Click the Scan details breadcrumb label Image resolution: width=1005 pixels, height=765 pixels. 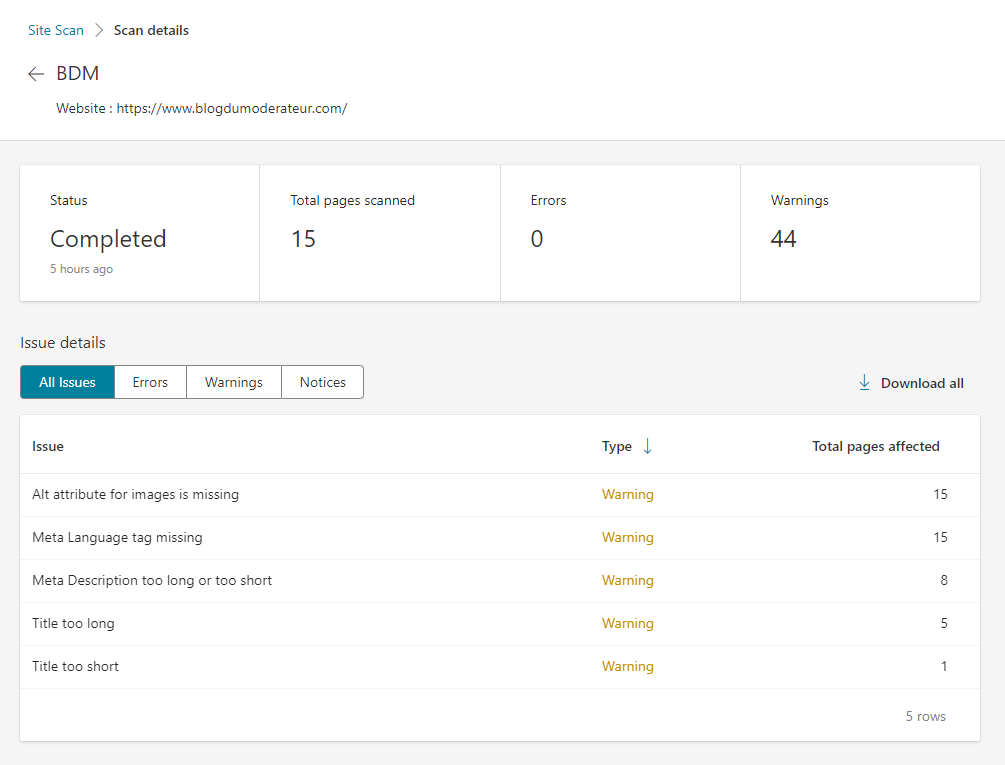point(151,30)
